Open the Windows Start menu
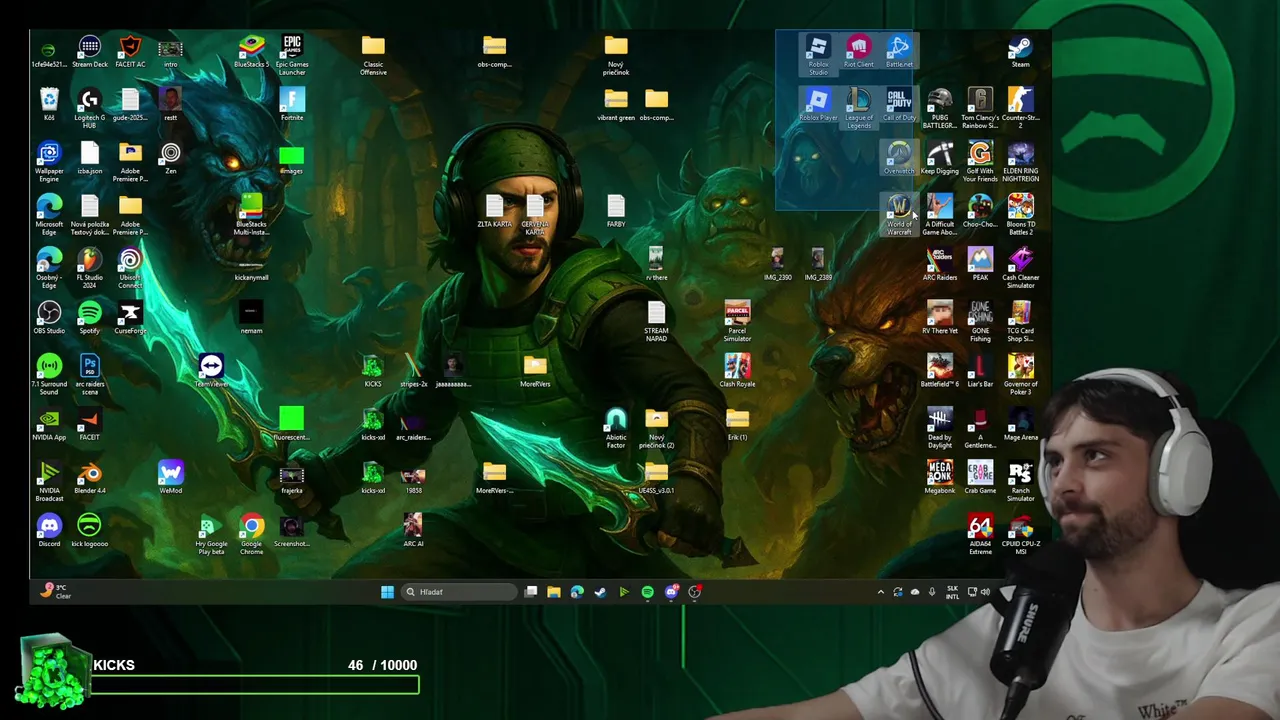Image resolution: width=1280 pixels, height=720 pixels. click(387, 592)
